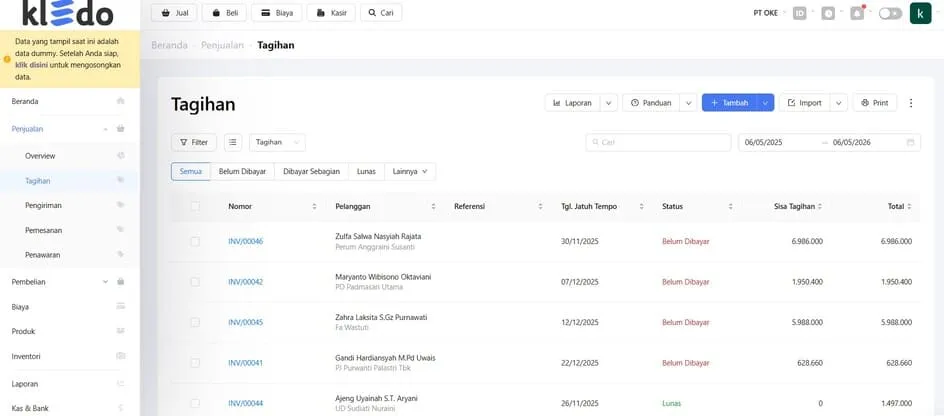Click the clock icon in header

pos(828,13)
